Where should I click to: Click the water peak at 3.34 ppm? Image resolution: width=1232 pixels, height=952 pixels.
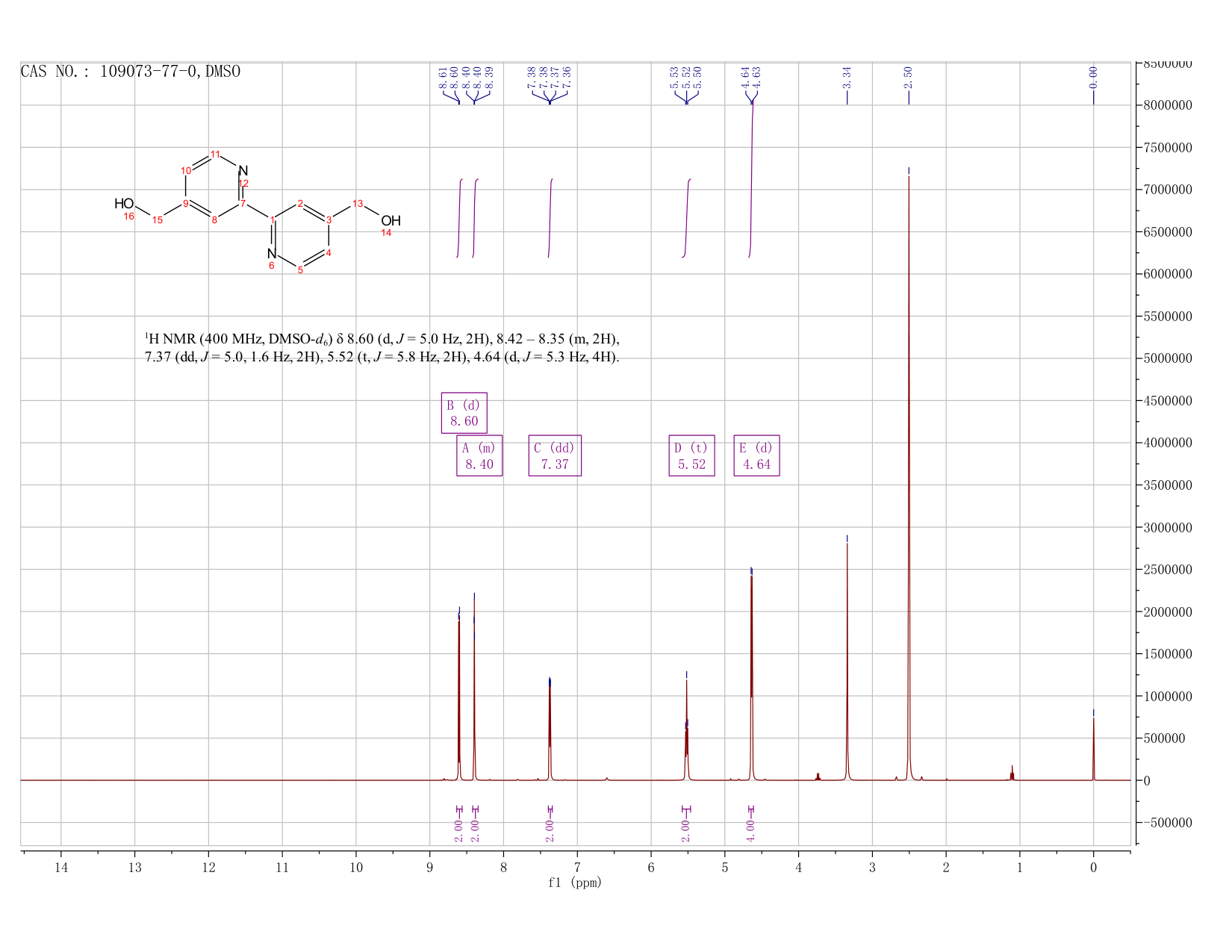pyautogui.click(x=847, y=662)
